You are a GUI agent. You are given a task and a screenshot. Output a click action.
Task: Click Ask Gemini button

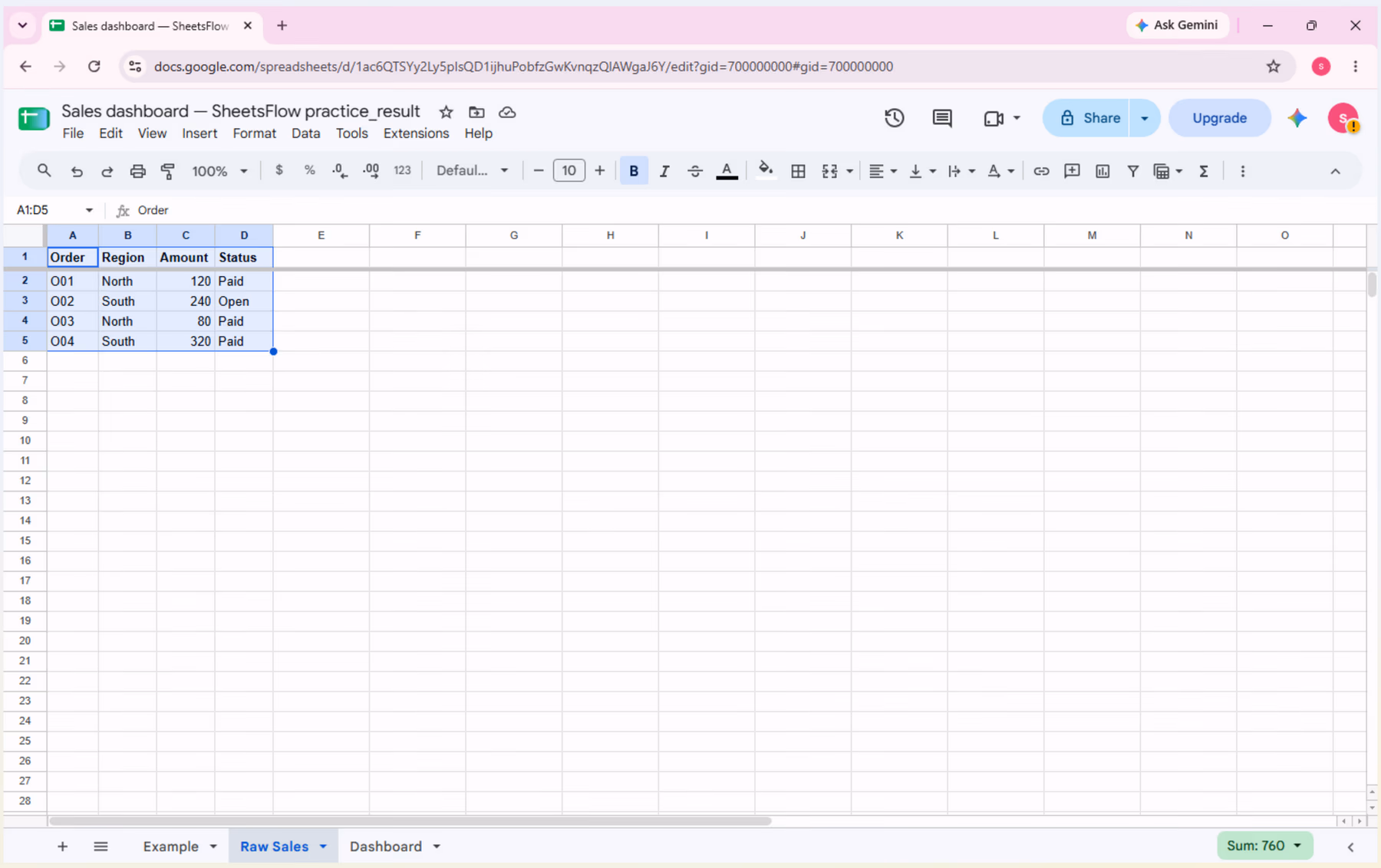click(1177, 25)
